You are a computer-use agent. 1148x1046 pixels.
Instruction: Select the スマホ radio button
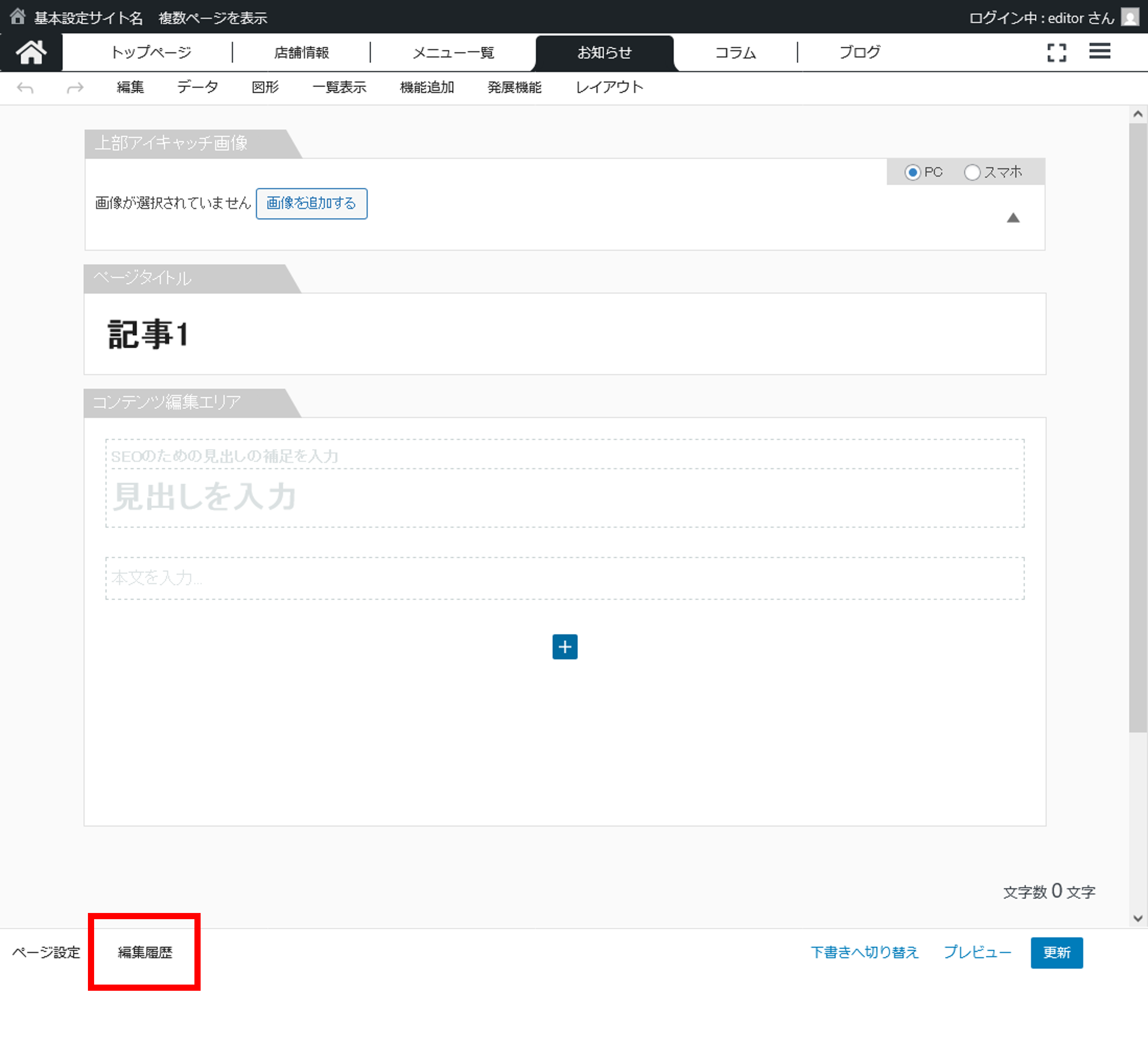(x=972, y=172)
